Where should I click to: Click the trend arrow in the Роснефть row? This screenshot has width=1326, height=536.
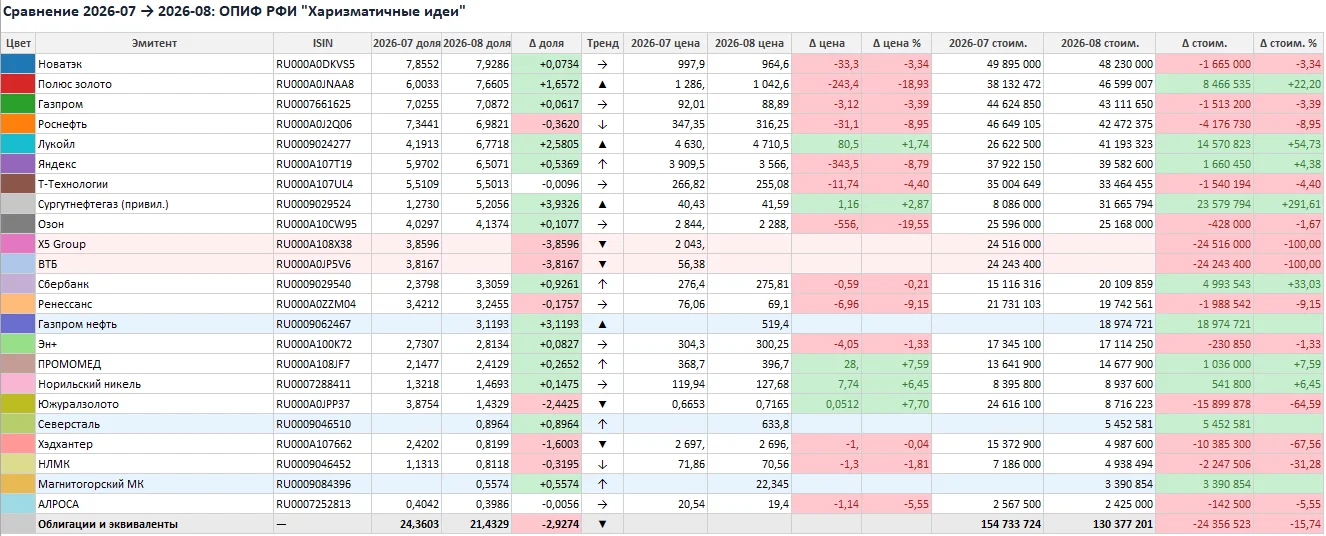602,124
